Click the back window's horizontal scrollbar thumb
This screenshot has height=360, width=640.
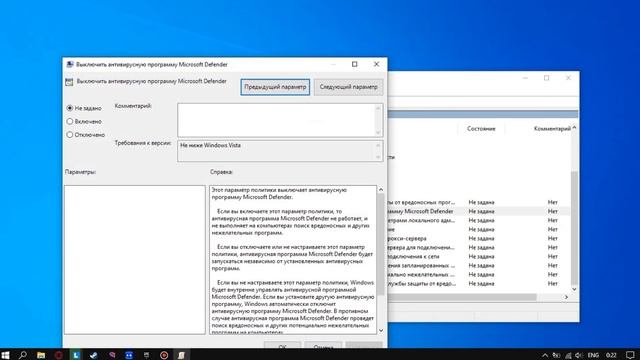point(462,297)
